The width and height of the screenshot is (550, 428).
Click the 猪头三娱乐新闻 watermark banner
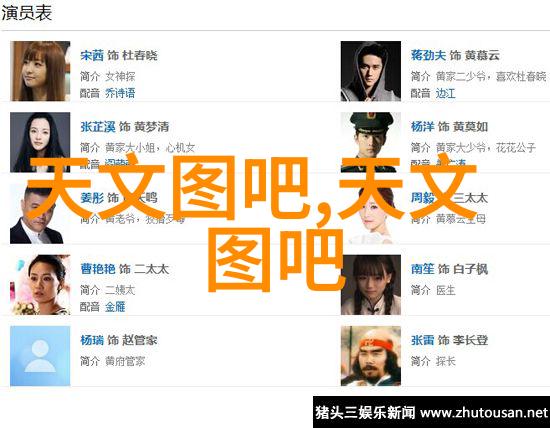click(431, 412)
